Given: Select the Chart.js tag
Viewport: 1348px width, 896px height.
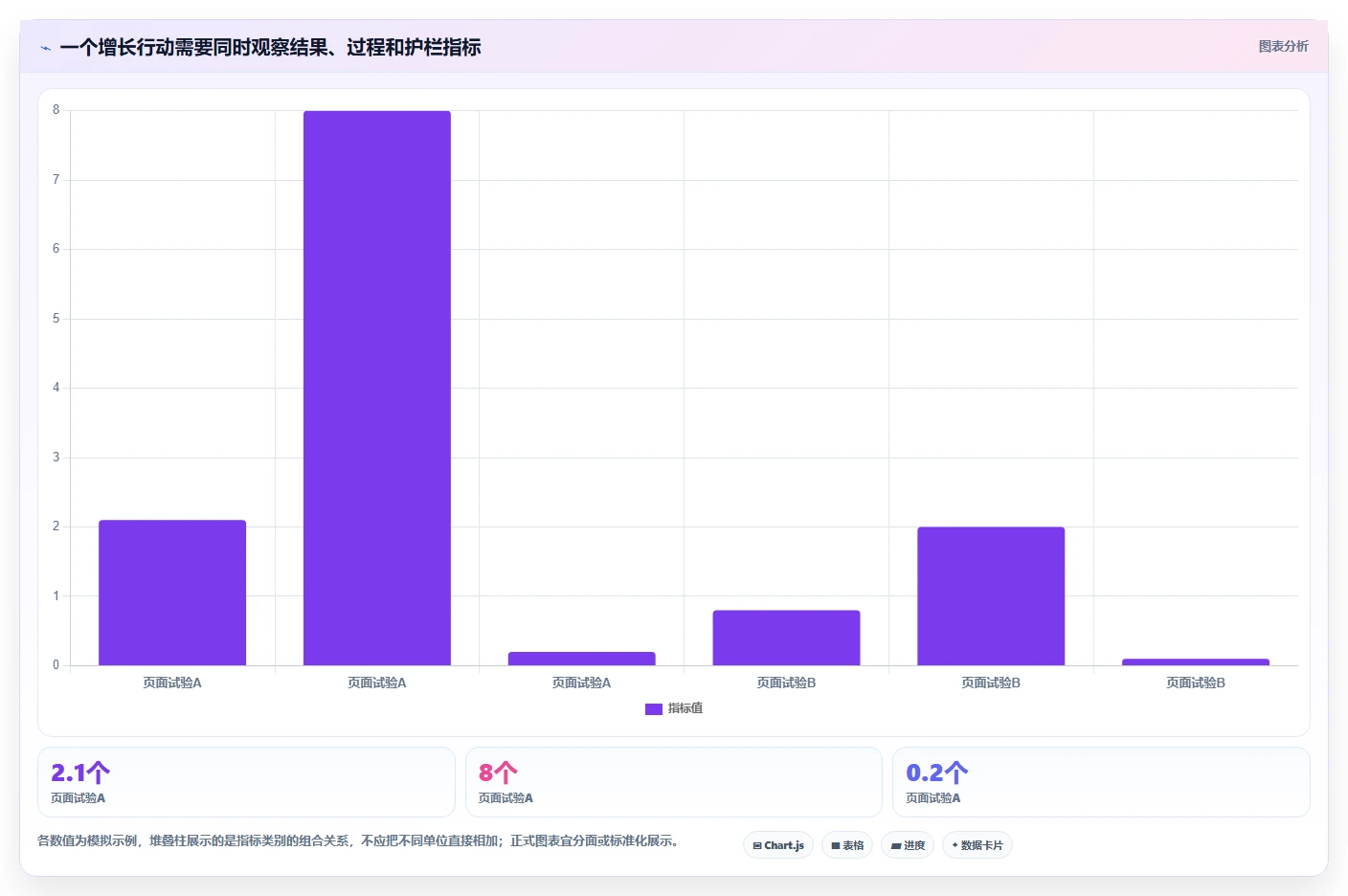Looking at the screenshot, I should (778, 845).
